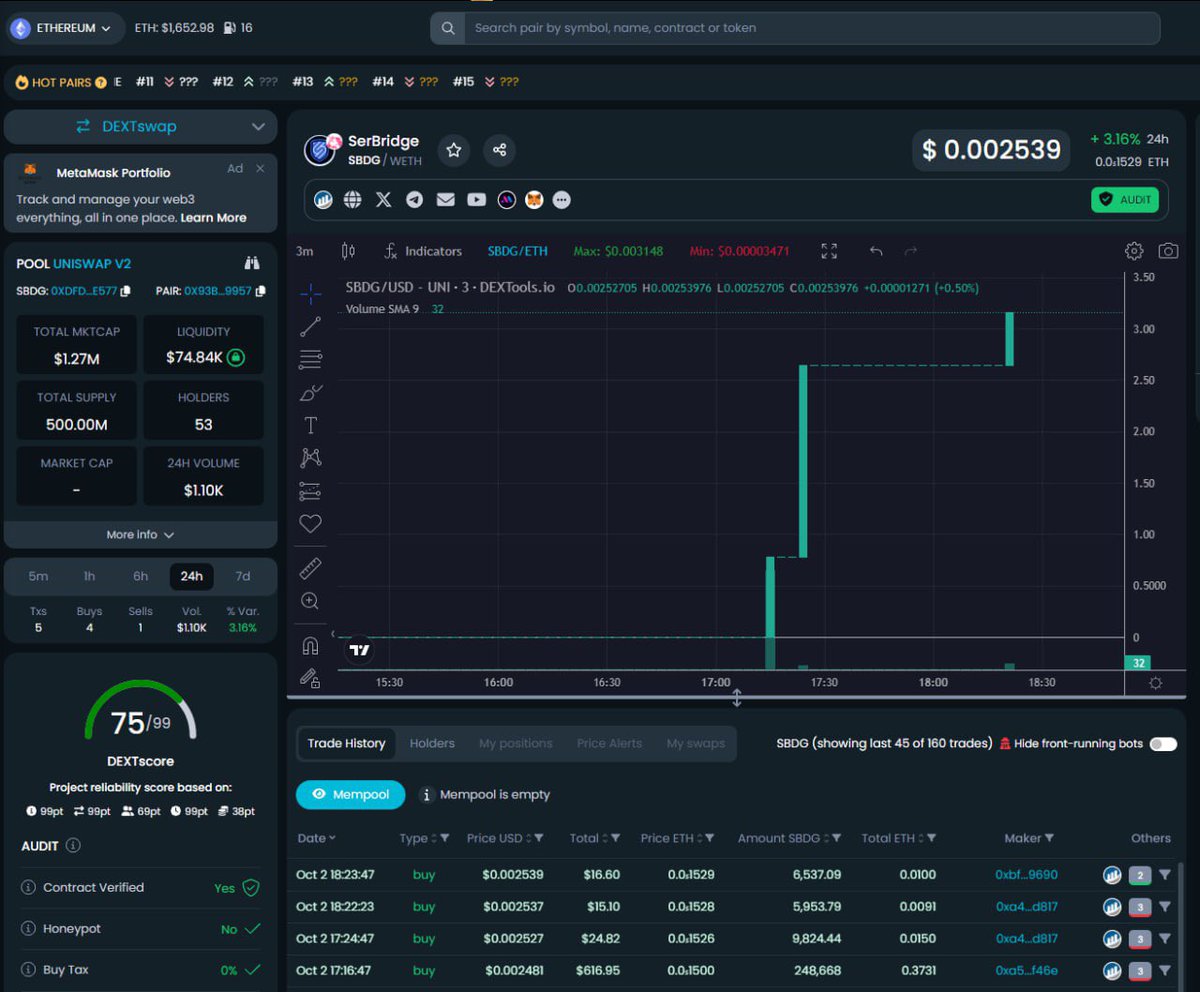1200x992 pixels.
Task: Select the chart zoom-in tool
Action: 311,601
